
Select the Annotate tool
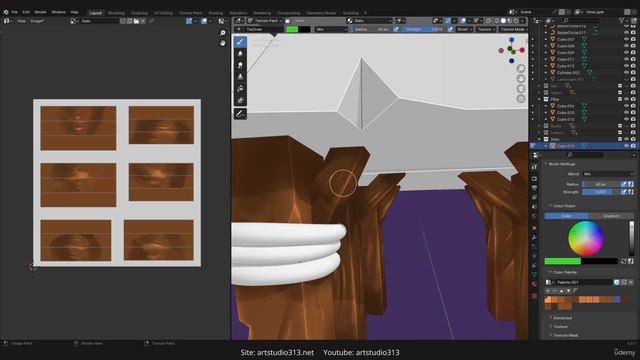(x=240, y=114)
